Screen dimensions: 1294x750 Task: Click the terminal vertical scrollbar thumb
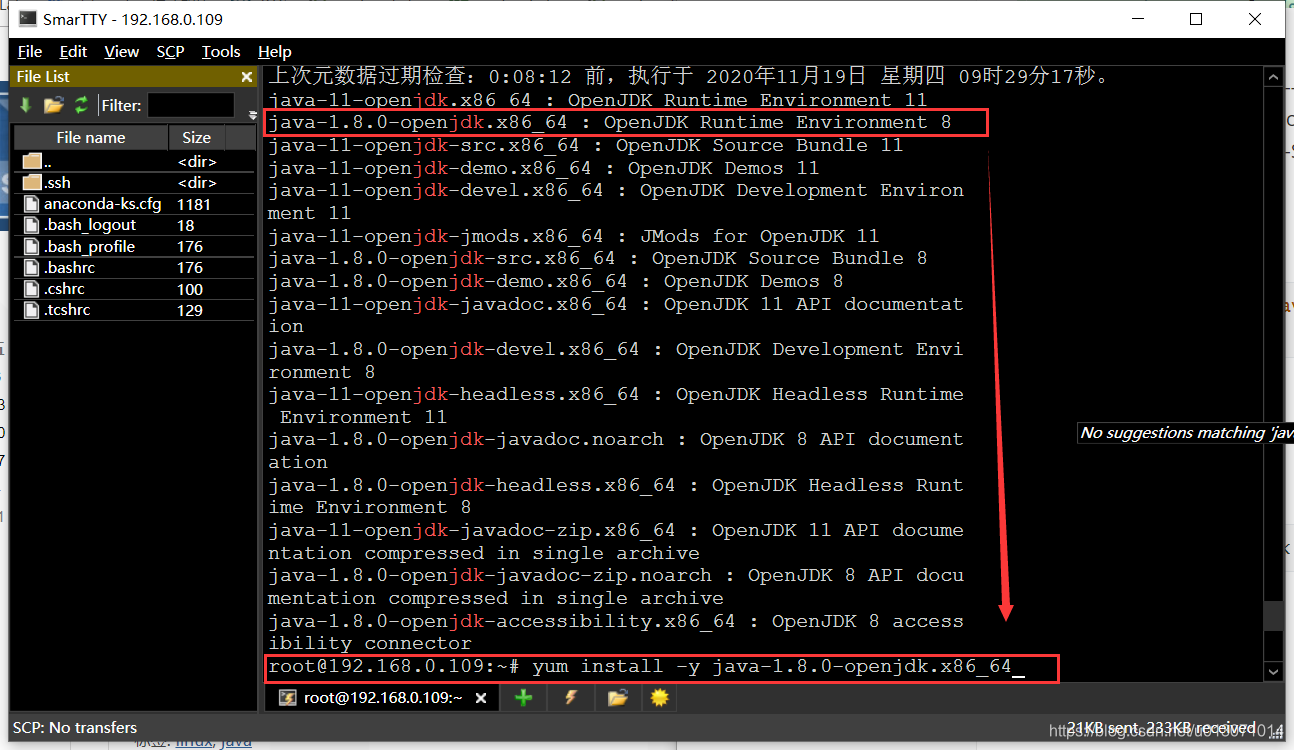coord(1273,616)
